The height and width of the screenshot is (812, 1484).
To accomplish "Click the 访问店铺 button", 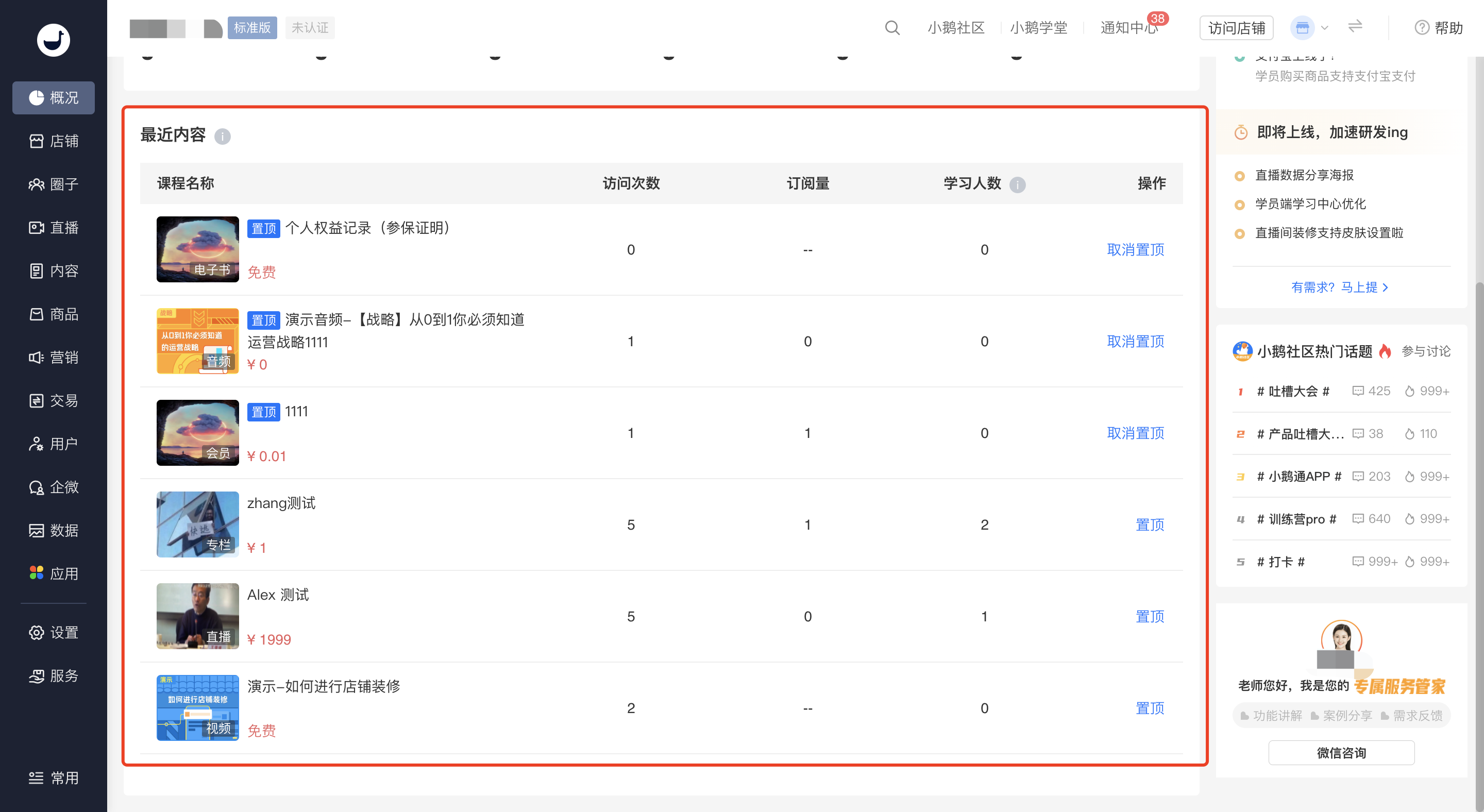I will click(x=1236, y=28).
